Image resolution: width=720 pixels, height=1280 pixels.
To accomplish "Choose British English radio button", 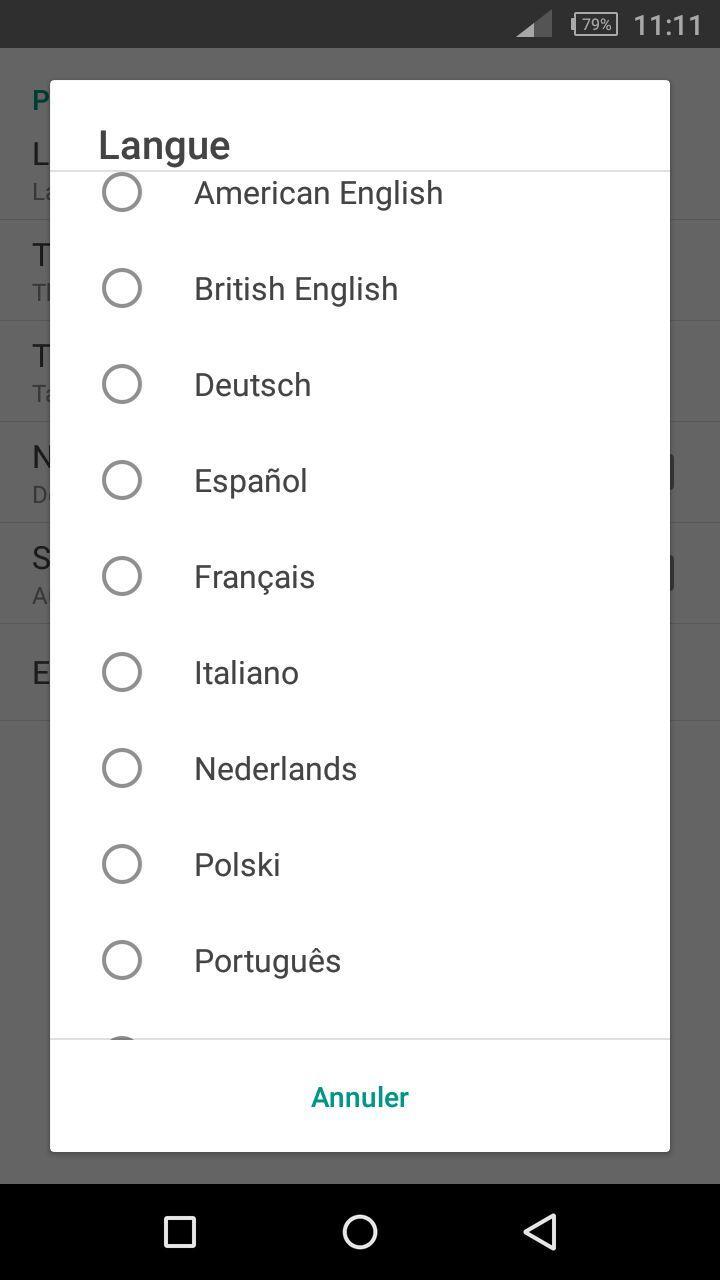I will (x=122, y=288).
